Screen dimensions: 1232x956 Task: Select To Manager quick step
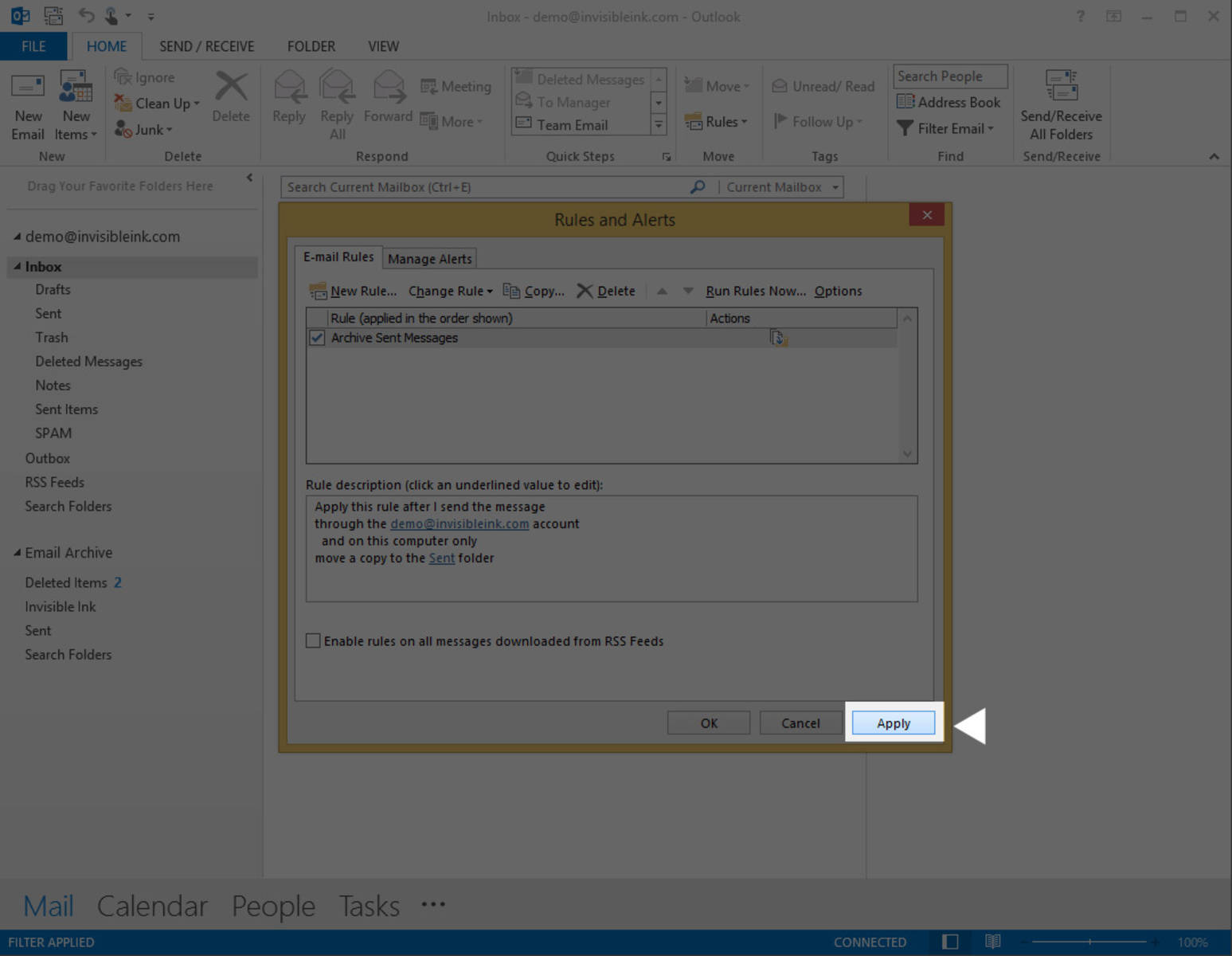(581, 102)
